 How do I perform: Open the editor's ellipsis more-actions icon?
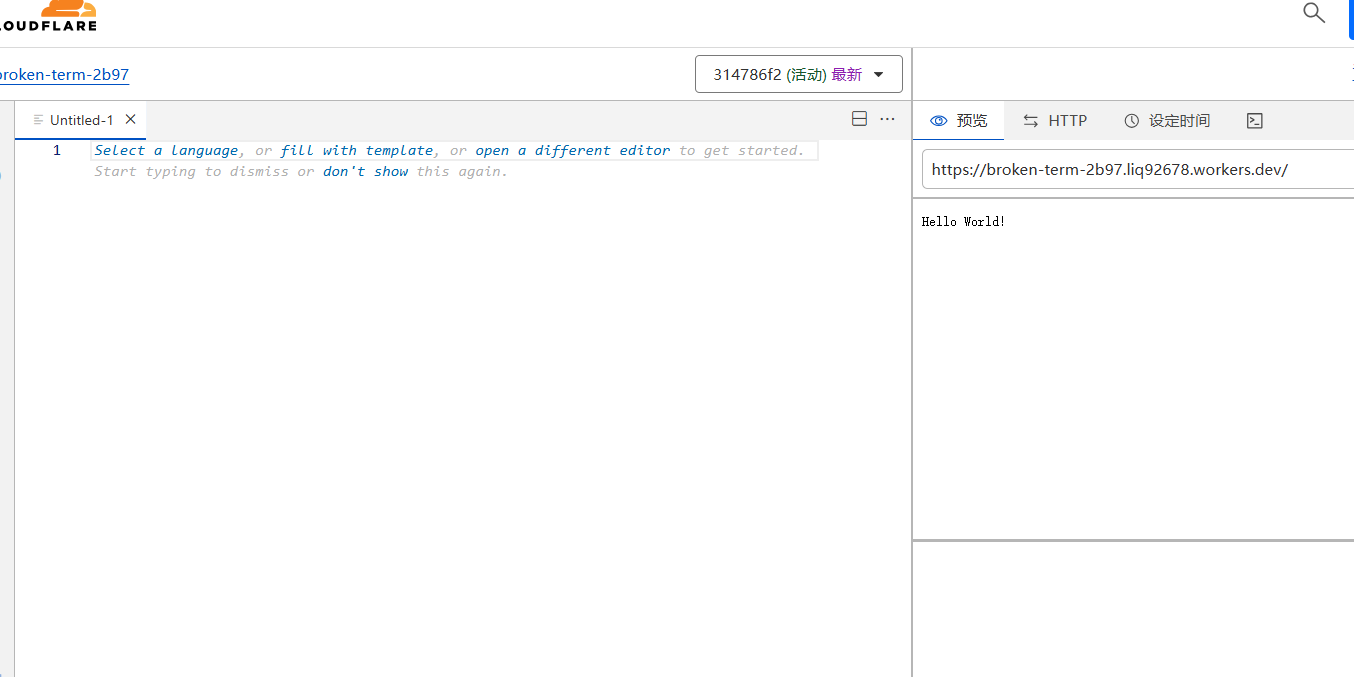[x=888, y=118]
